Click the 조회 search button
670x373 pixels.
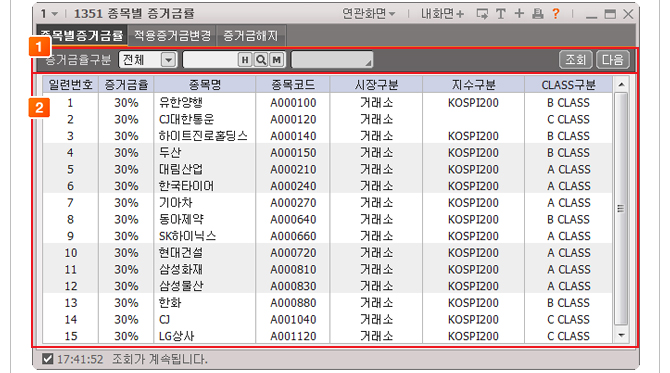coord(576,59)
